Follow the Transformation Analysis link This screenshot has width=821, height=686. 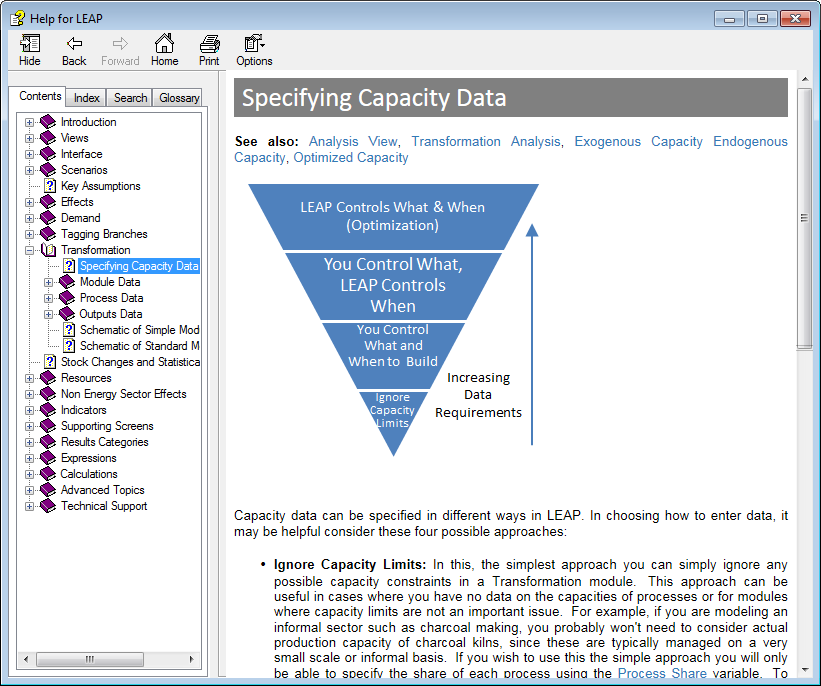tap(485, 141)
